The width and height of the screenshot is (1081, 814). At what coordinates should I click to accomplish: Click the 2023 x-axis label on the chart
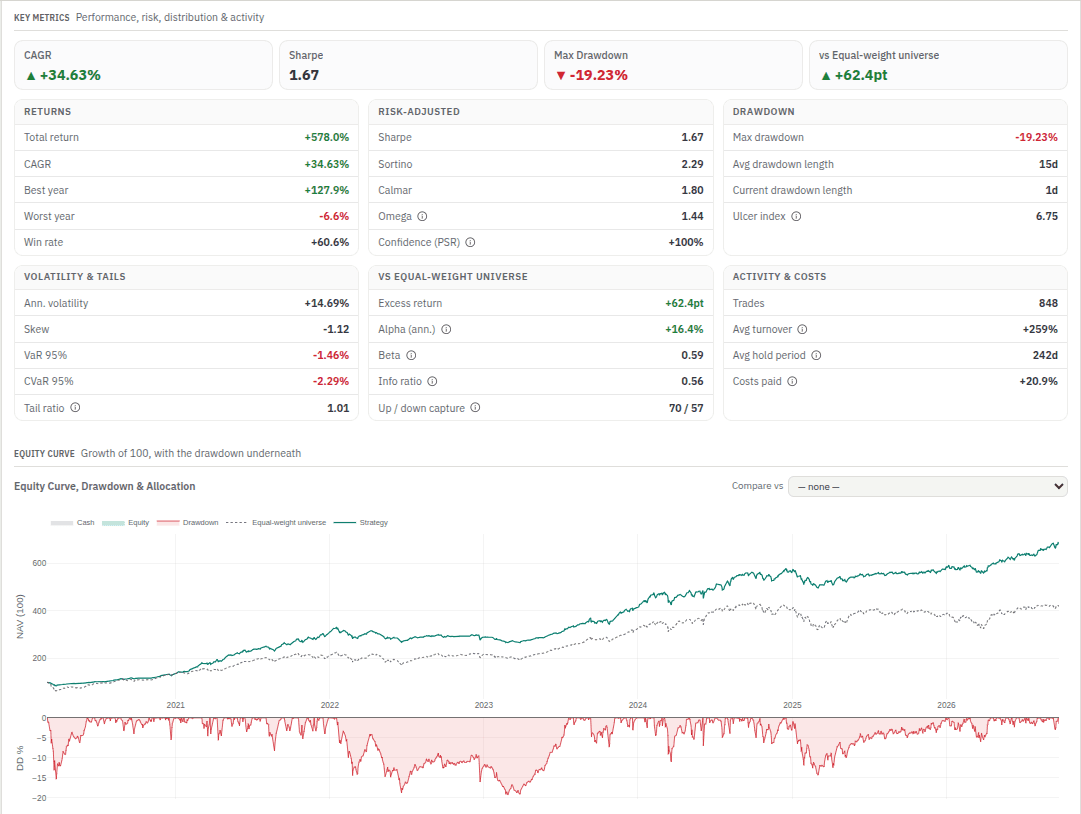(484, 705)
